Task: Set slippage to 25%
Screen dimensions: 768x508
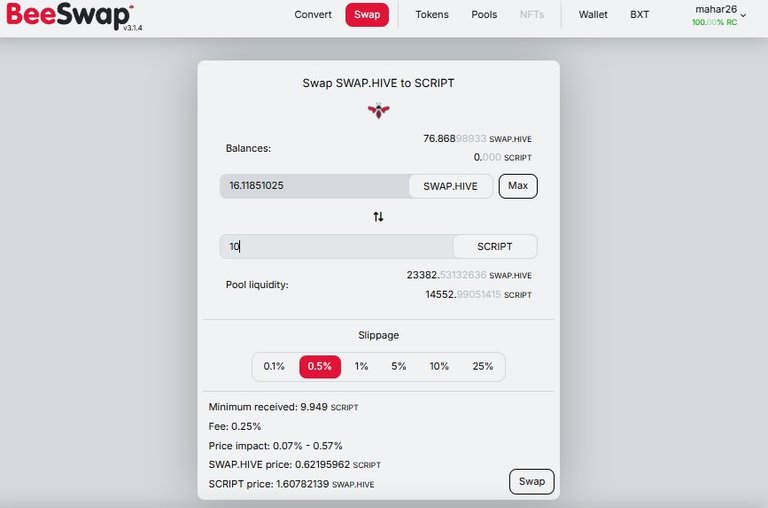Action: tap(482, 366)
